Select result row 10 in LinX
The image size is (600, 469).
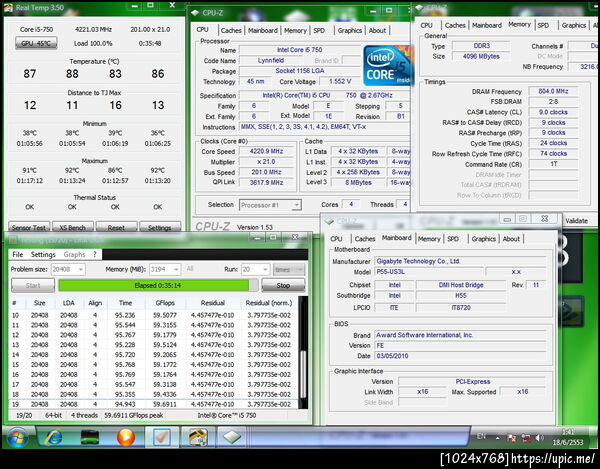(153, 315)
